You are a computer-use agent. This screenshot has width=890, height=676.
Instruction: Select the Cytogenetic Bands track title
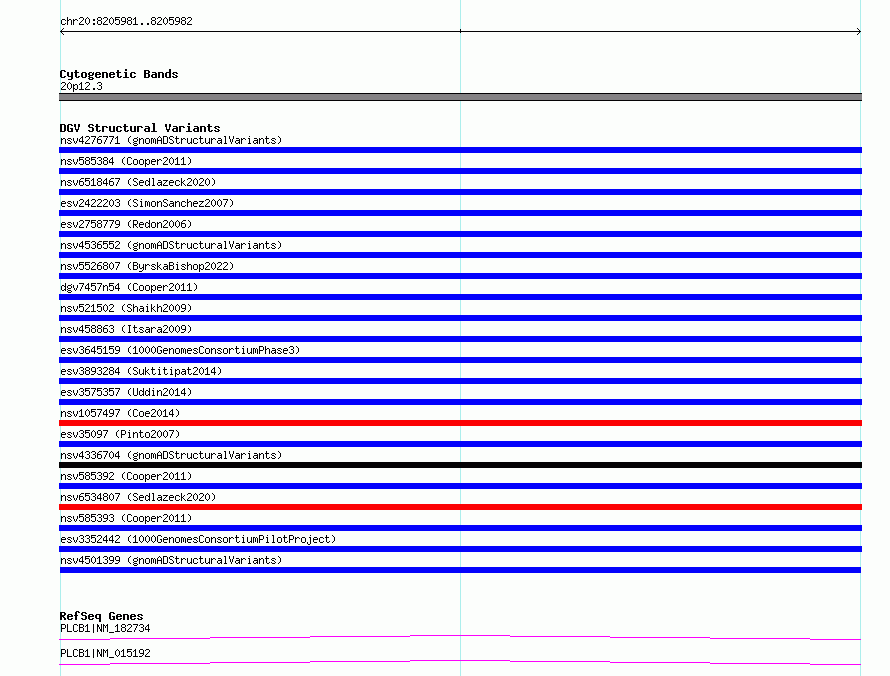point(119,74)
